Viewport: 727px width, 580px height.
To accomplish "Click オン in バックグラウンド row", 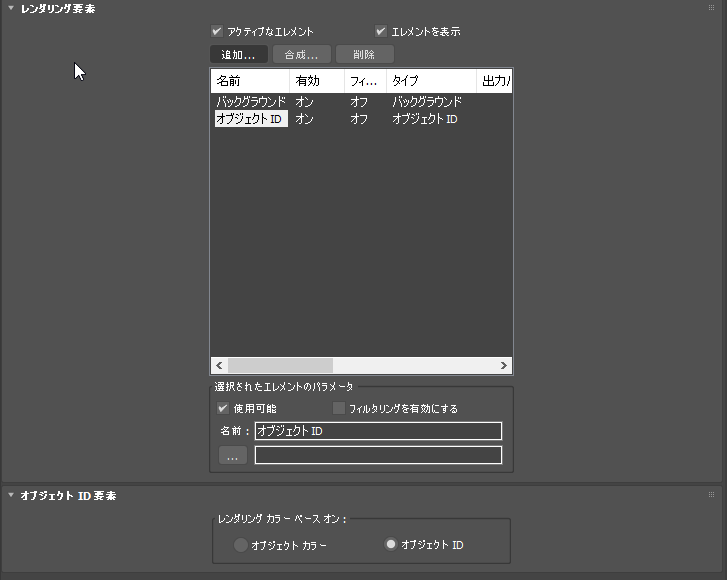I will (304, 102).
